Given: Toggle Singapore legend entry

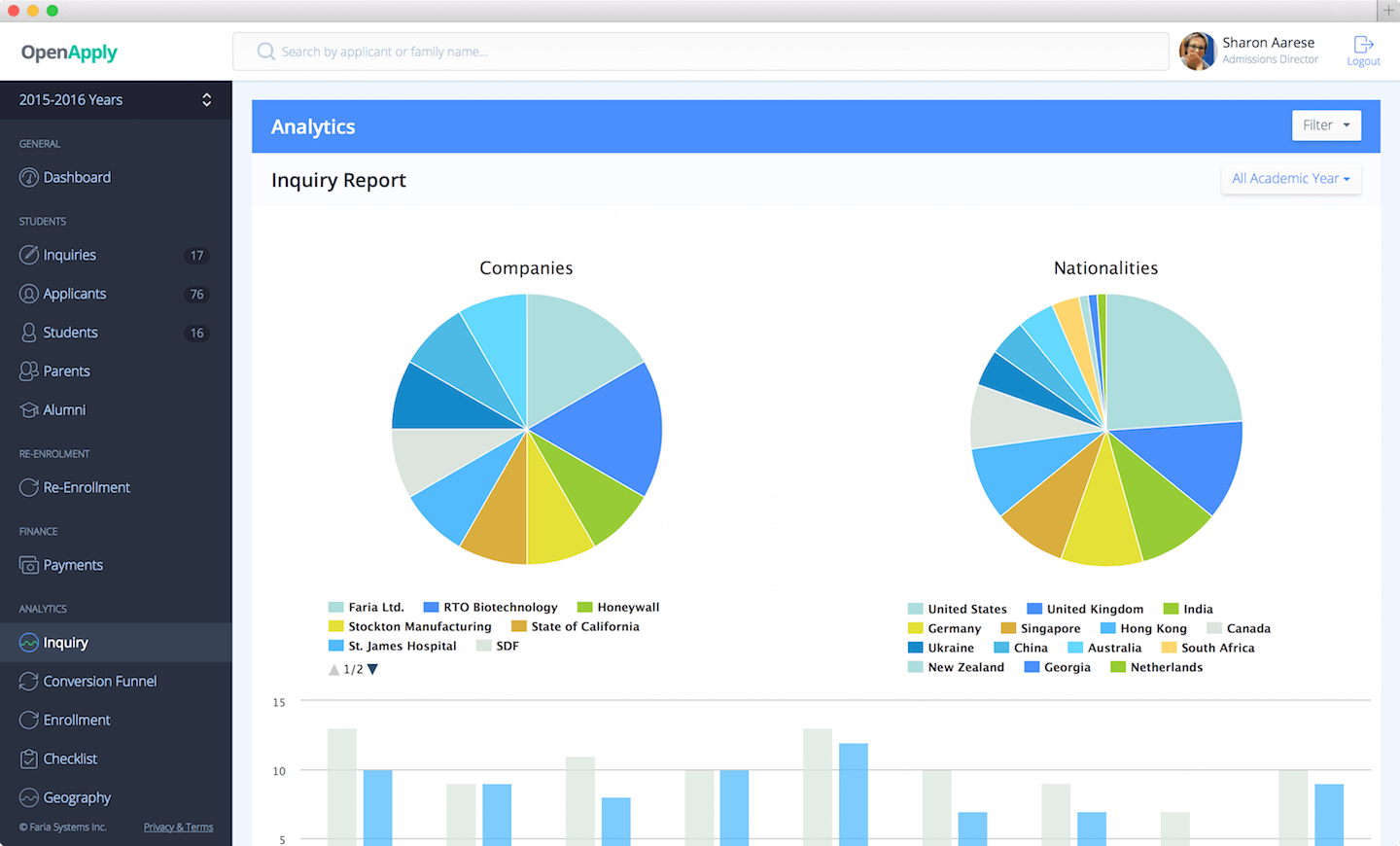Looking at the screenshot, I should (1040, 628).
